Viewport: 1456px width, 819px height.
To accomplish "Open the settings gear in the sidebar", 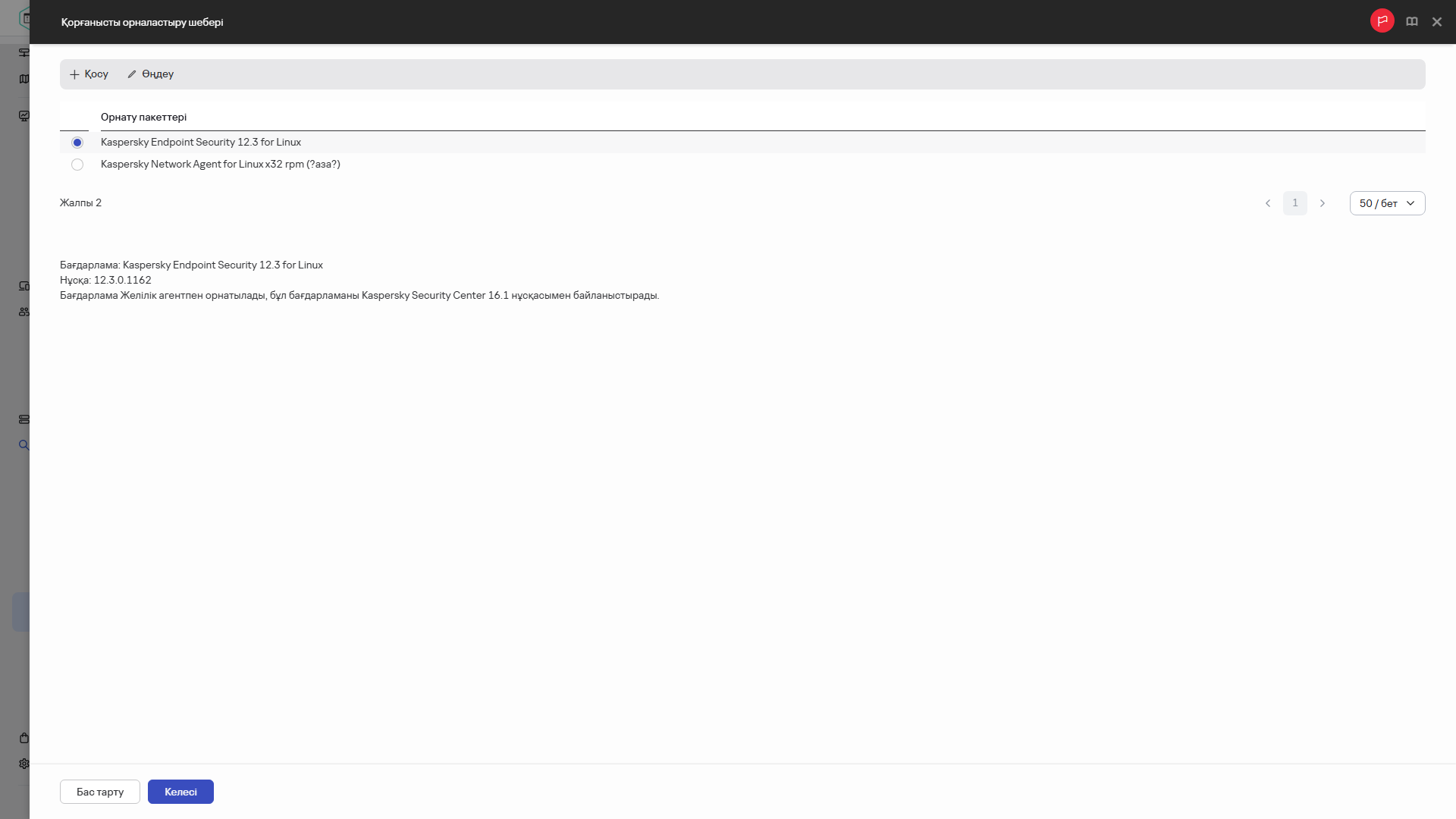I will click(24, 764).
